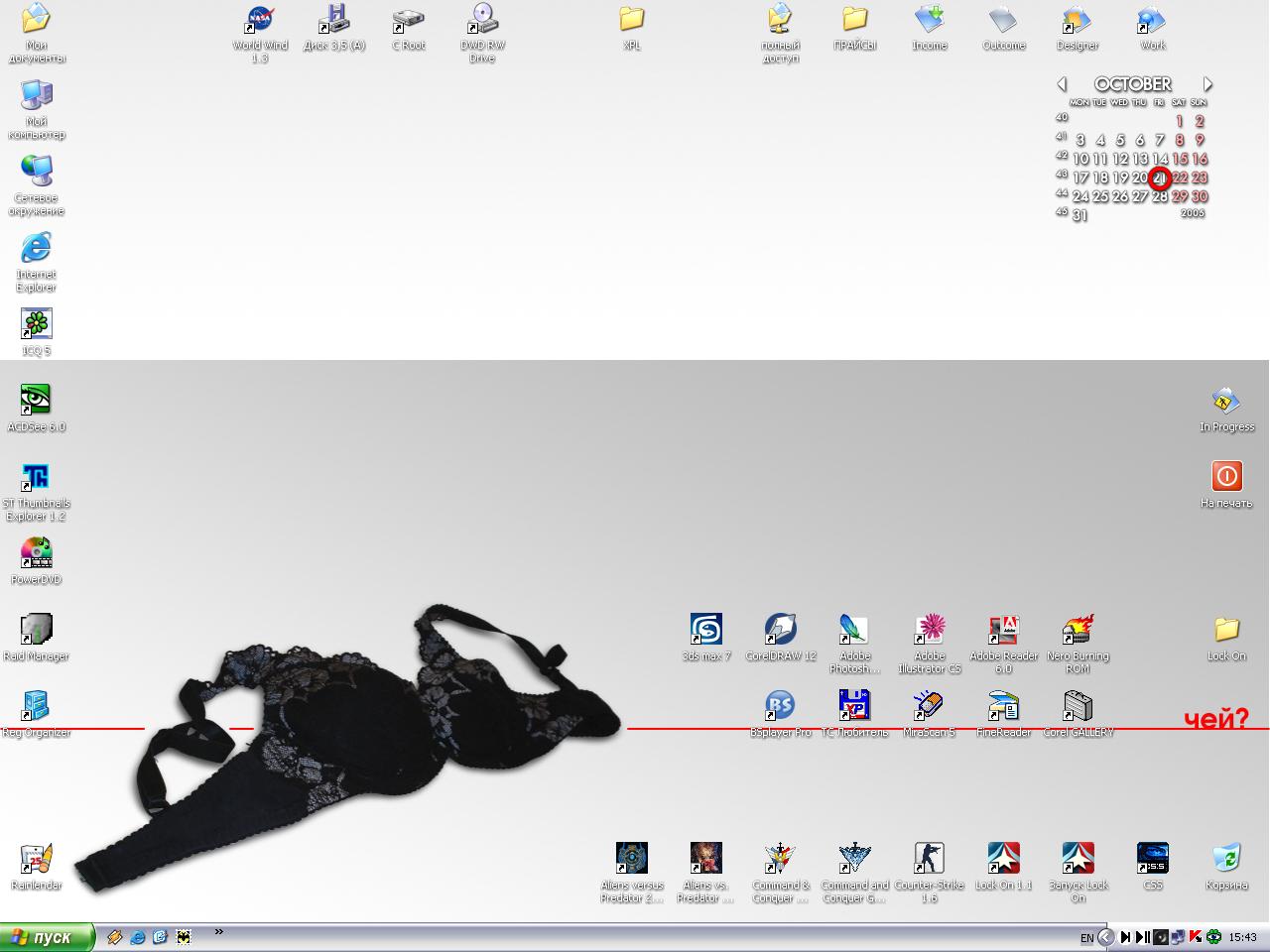This screenshot has width=1270, height=952.
Task: Select October 31 in the calendar
Action: pos(1079,215)
